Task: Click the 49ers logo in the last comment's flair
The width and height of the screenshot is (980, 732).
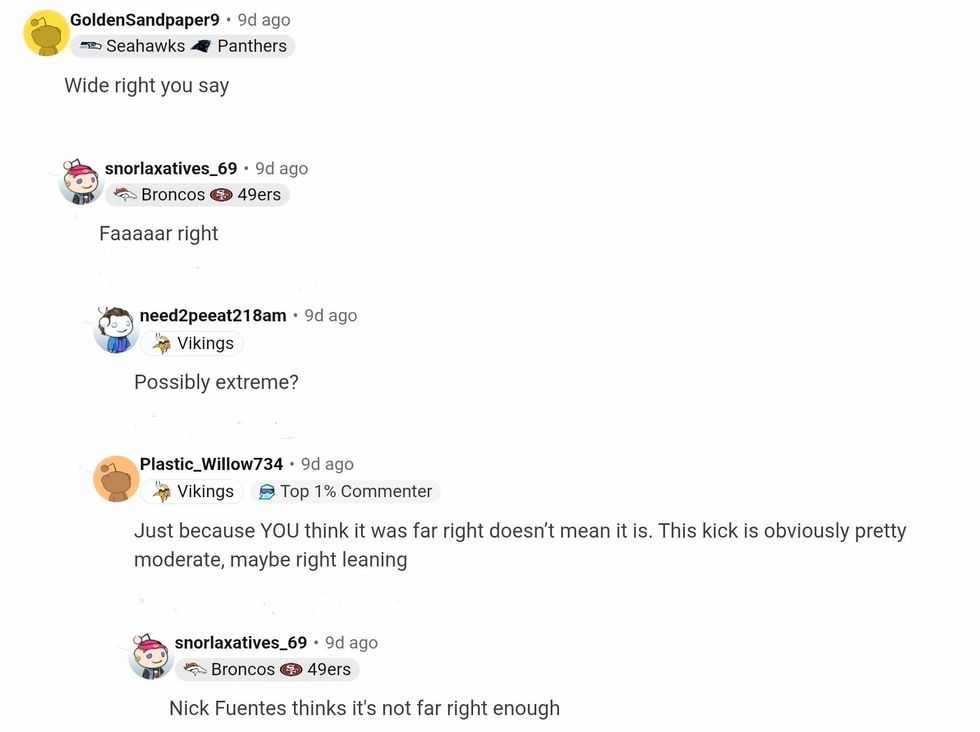Action: (x=292, y=670)
